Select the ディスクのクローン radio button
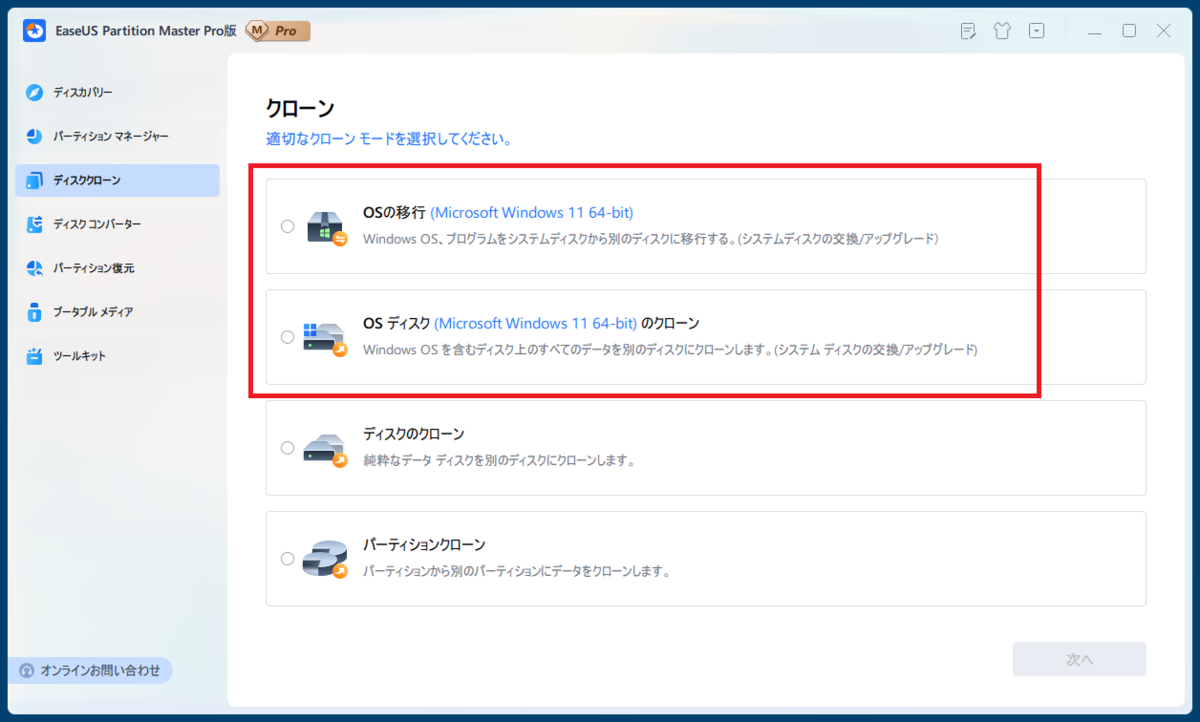The width and height of the screenshot is (1200, 722). pyautogui.click(x=288, y=448)
